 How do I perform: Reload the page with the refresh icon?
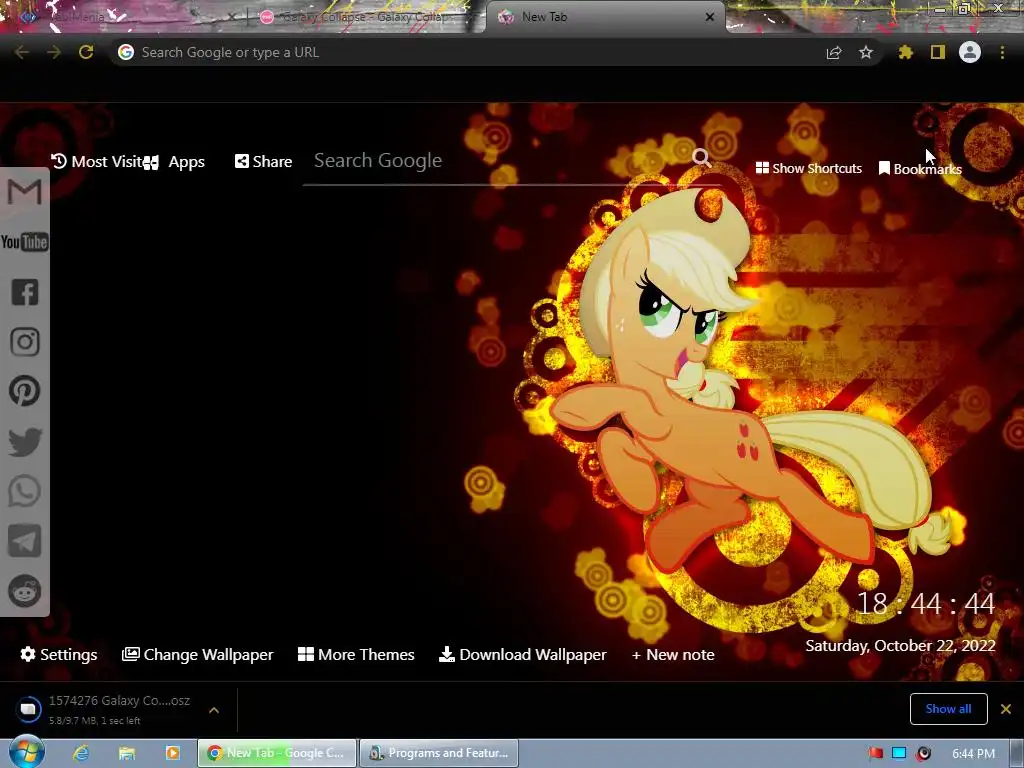click(86, 52)
